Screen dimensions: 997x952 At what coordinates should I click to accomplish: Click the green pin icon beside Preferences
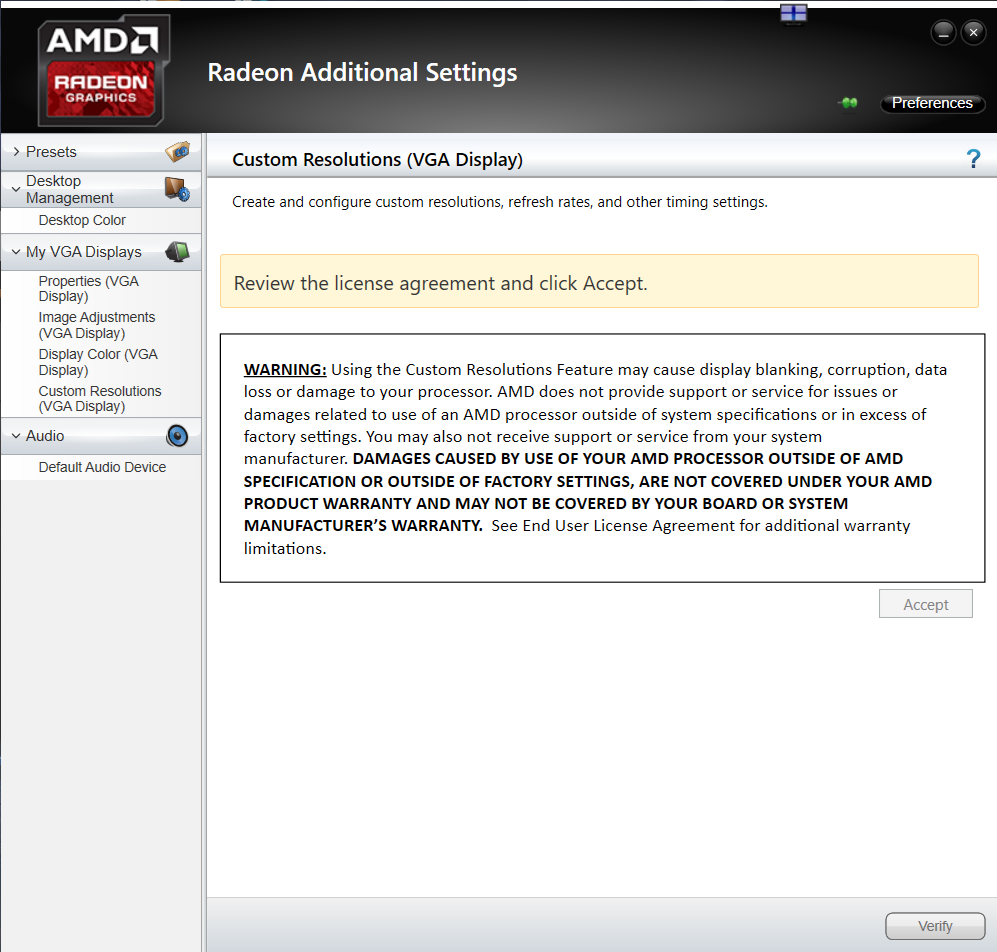848,102
